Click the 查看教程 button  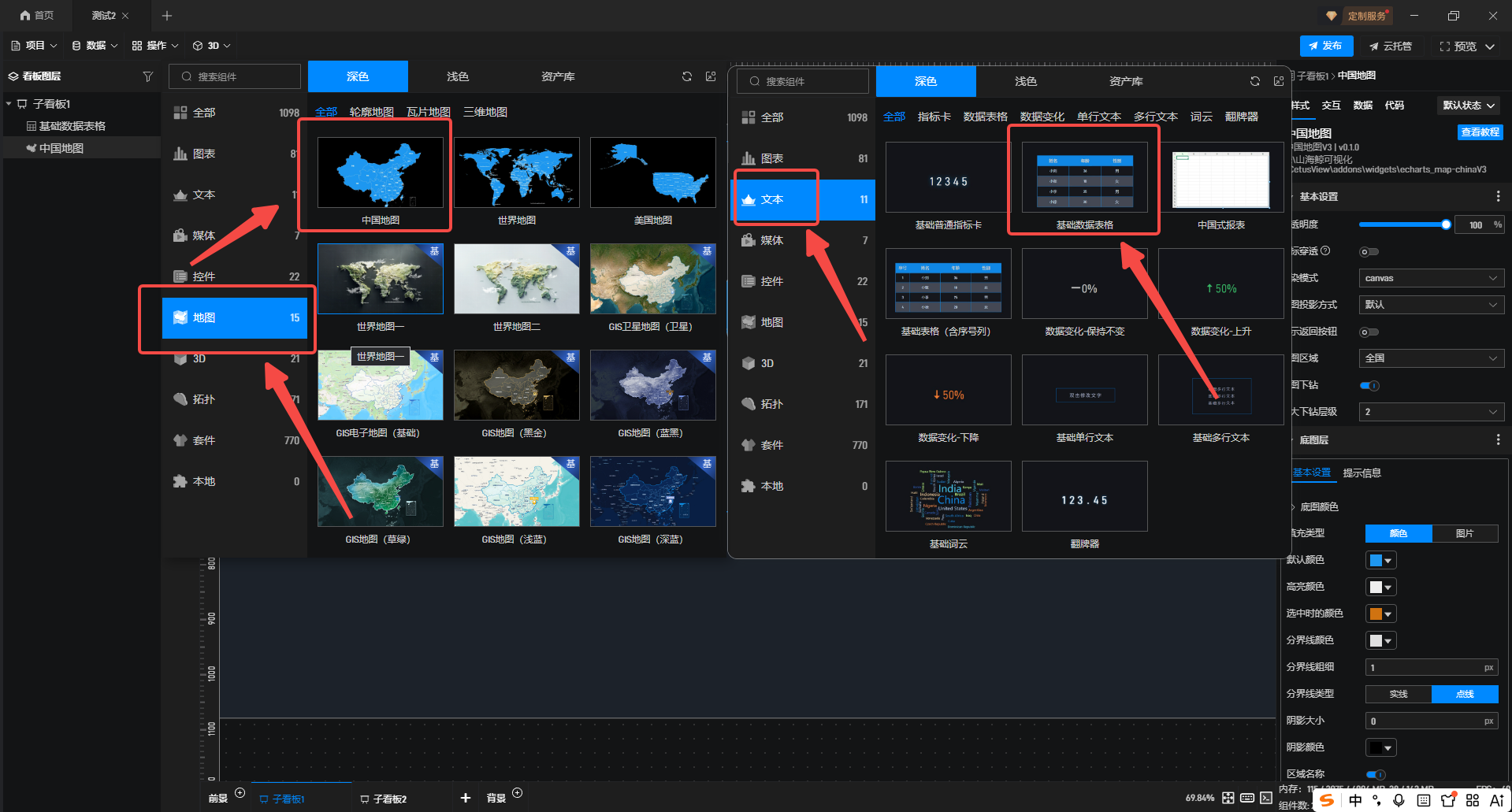[x=1480, y=132]
